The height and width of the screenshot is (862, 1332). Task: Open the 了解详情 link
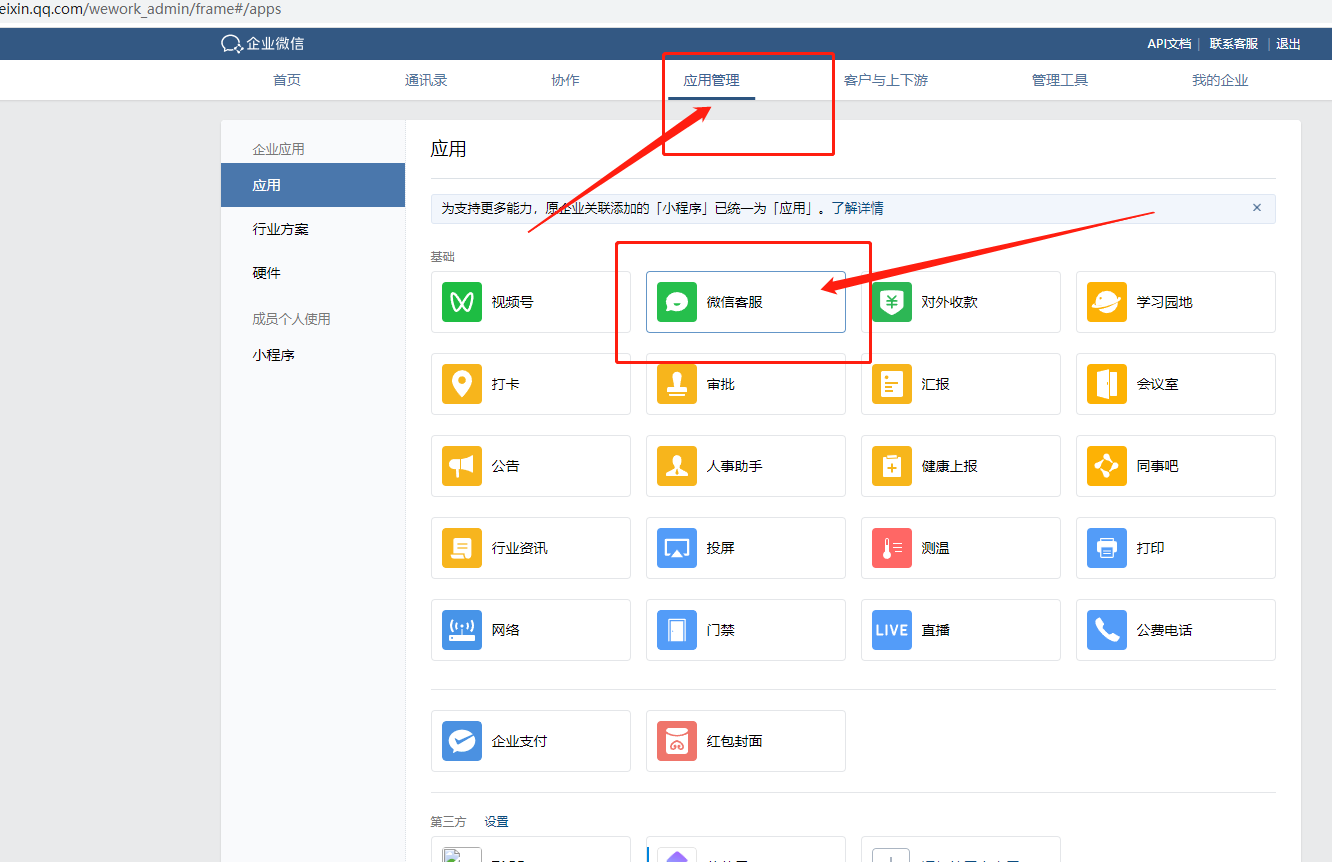point(858,208)
